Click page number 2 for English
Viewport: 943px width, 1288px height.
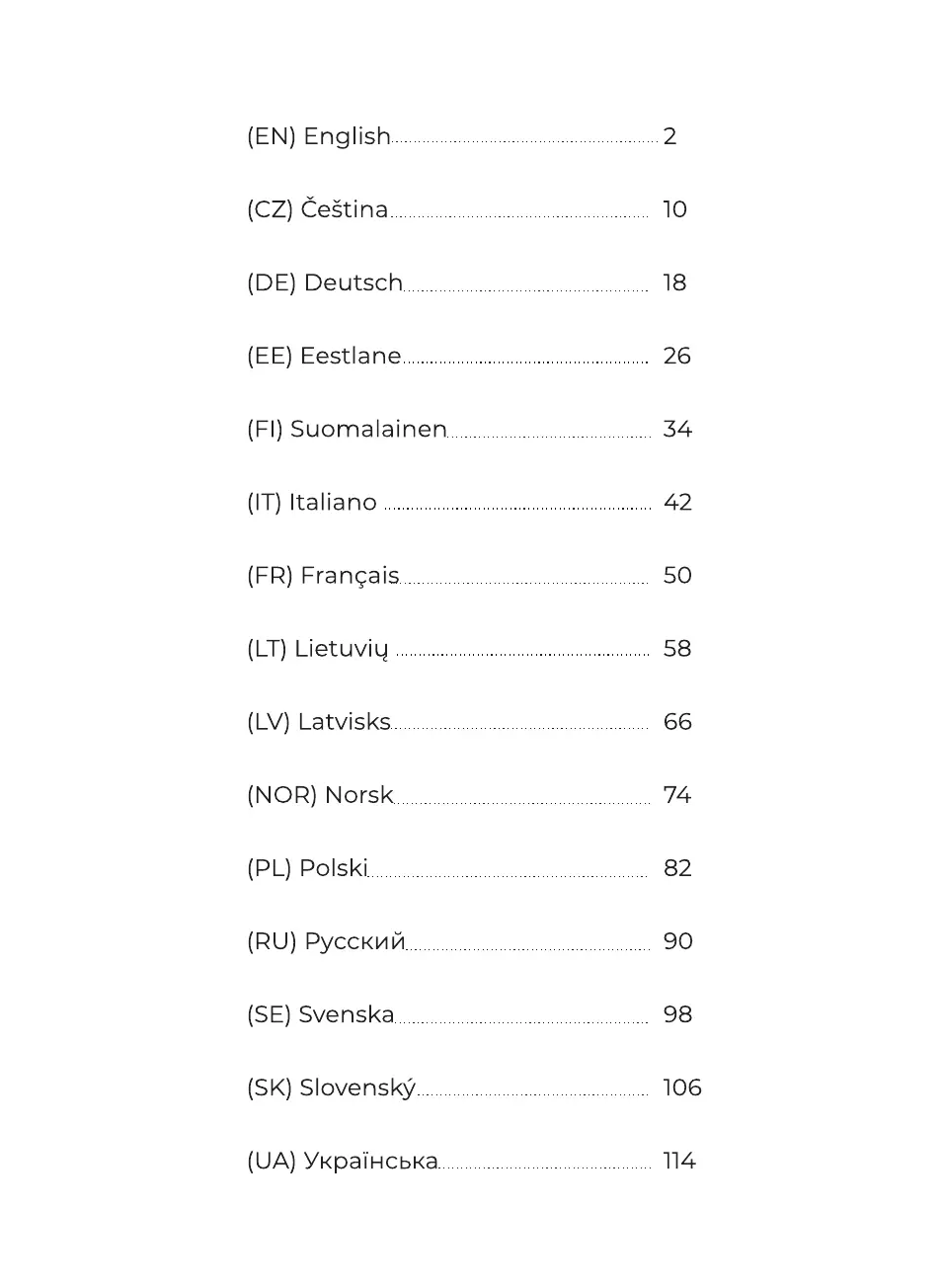[x=670, y=136]
